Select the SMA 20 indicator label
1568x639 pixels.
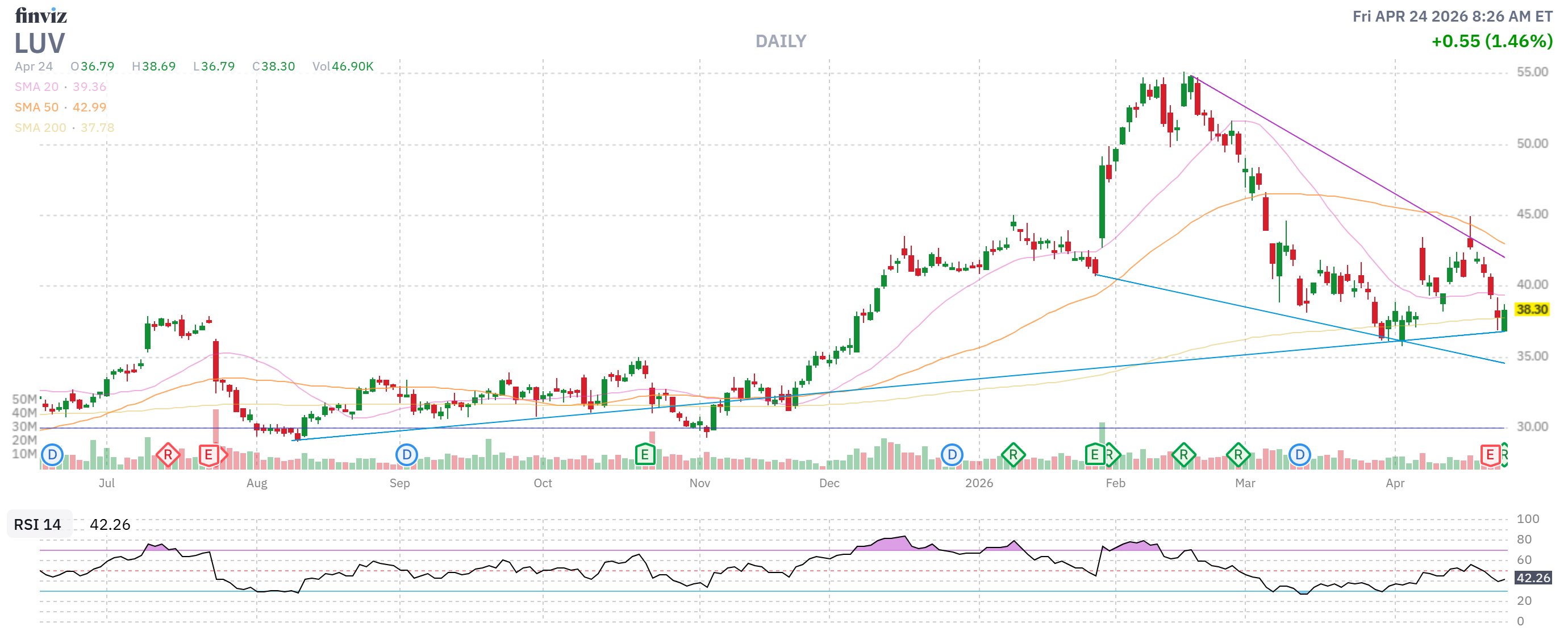coord(36,86)
